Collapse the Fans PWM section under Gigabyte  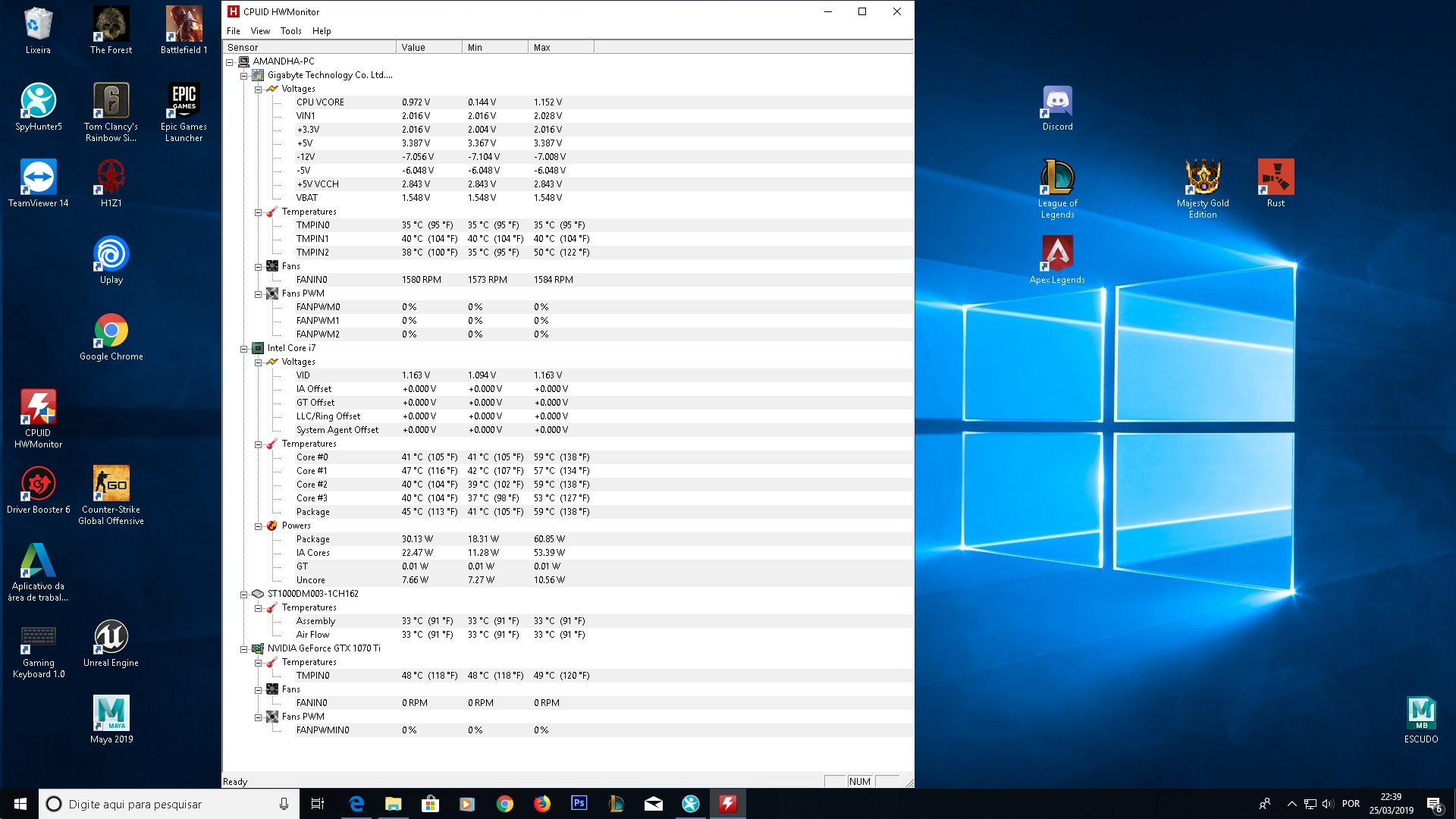(x=259, y=294)
